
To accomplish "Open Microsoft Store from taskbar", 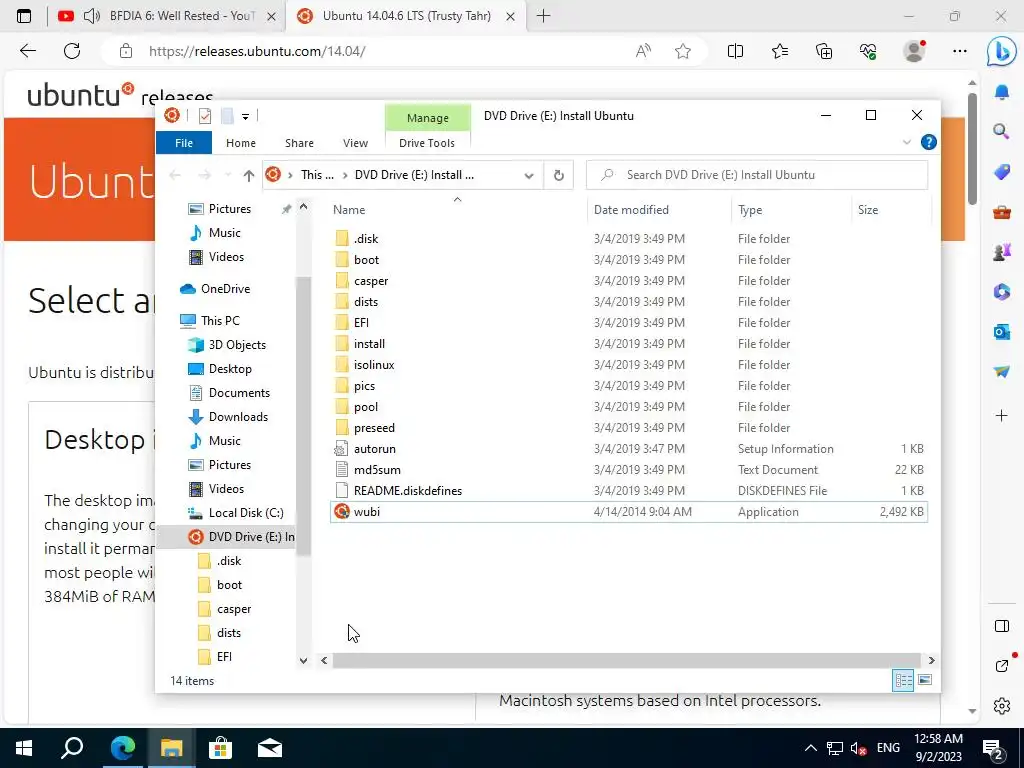I will (x=220, y=748).
